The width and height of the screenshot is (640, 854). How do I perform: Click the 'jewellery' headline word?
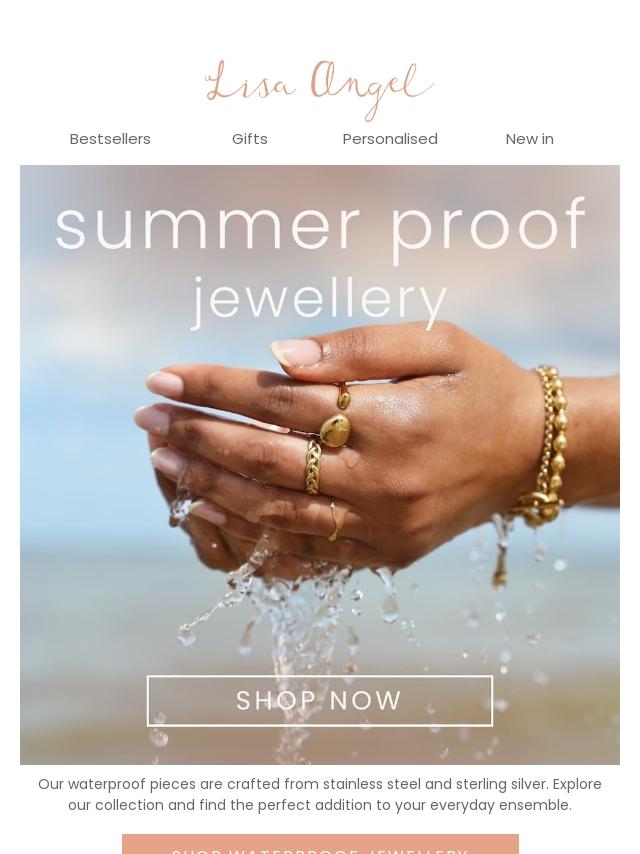click(320, 301)
